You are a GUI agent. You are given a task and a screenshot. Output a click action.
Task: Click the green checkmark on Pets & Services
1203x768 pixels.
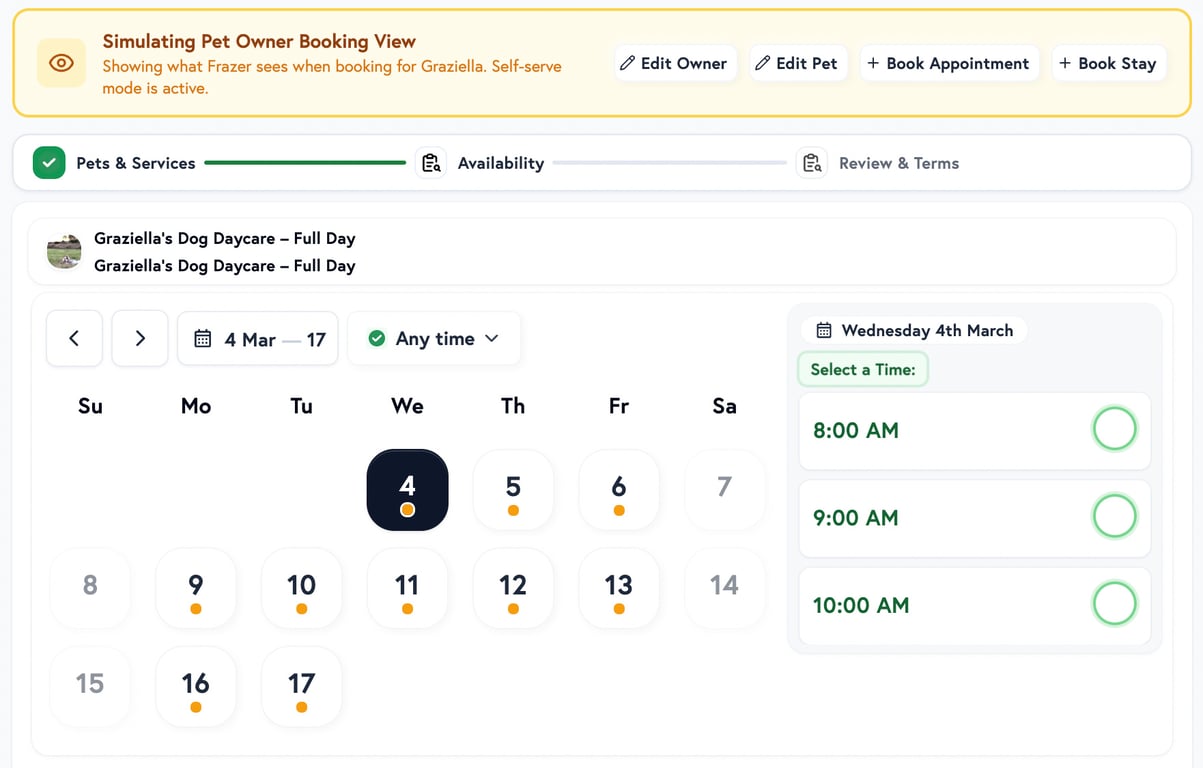(x=48, y=162)
